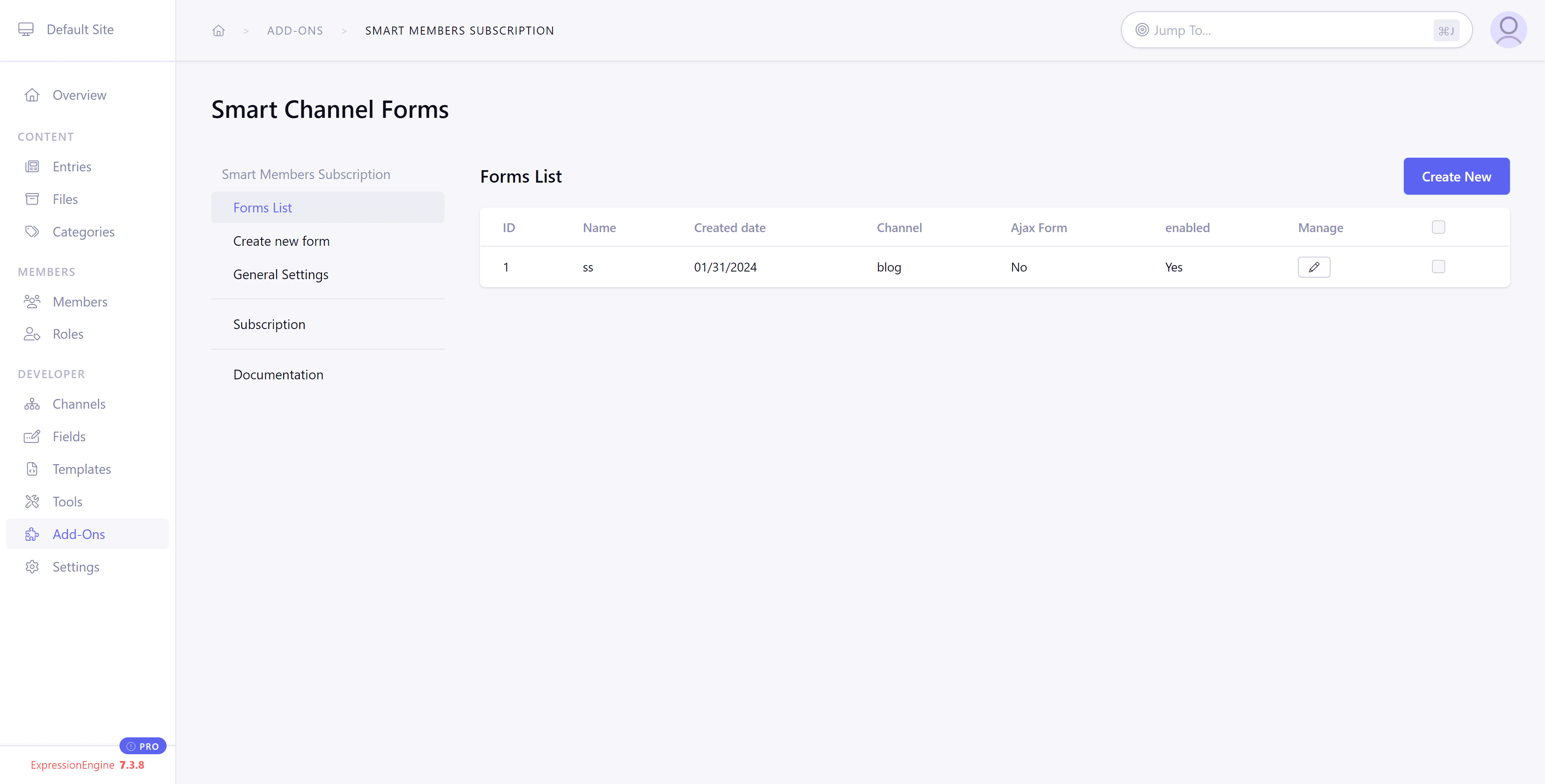Click the Categories tag icon
This screenshot has width=1545, height=784.
coord(32,232)
